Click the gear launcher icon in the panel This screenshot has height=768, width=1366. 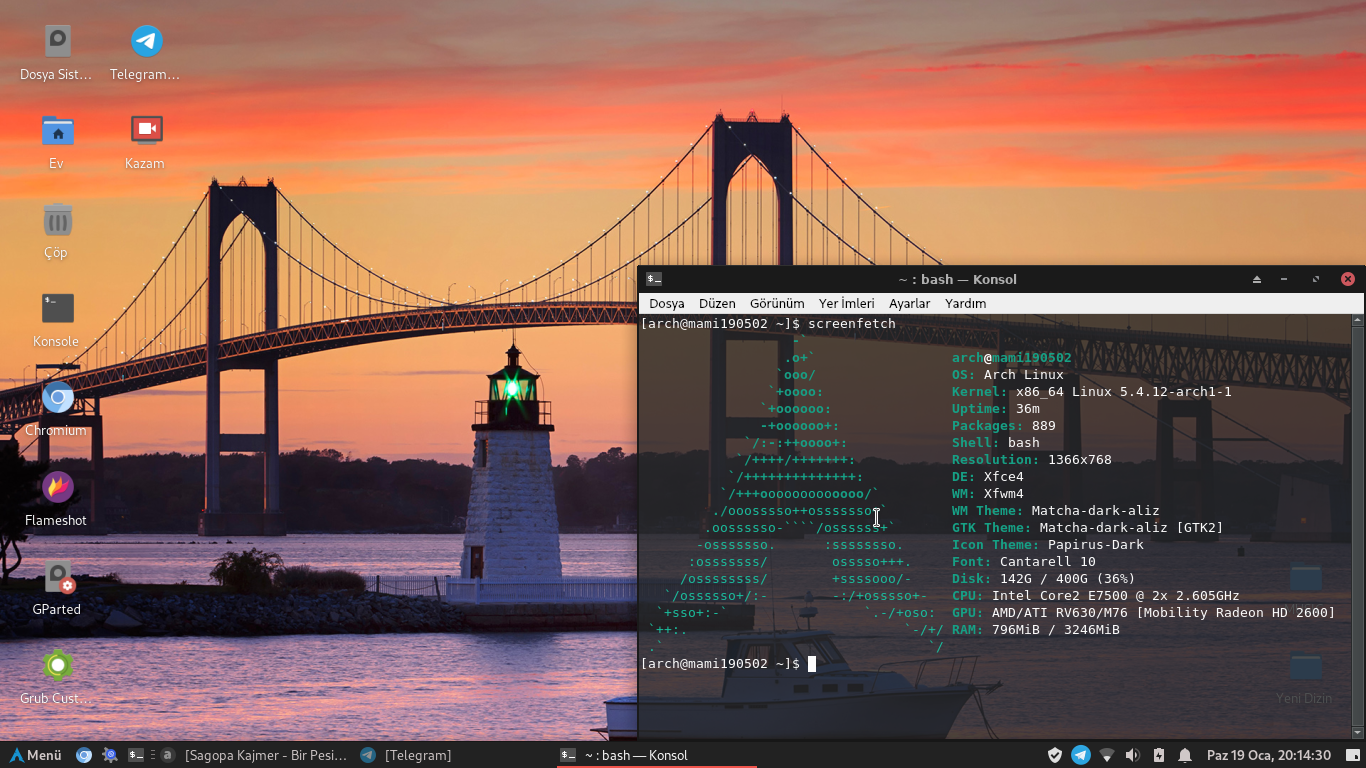click(110, 755)
